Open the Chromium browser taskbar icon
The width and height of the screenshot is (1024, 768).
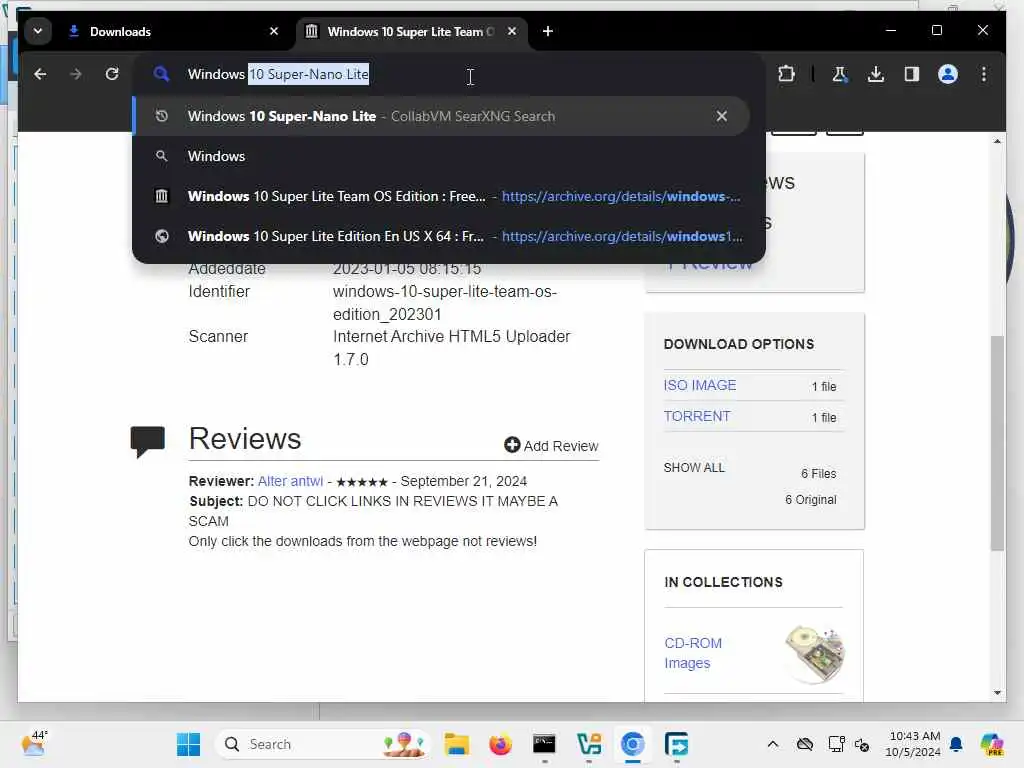[632, 744]
